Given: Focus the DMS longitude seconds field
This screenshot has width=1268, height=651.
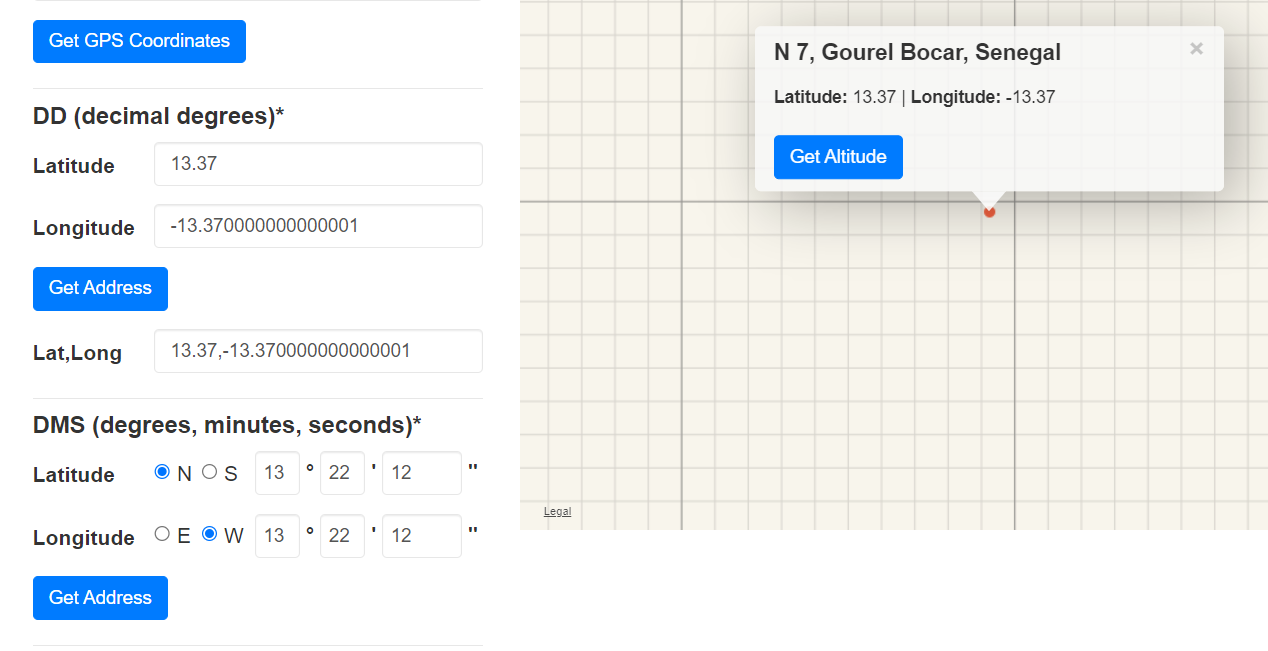Looking at the screenshot, I should tap(421, 536).
